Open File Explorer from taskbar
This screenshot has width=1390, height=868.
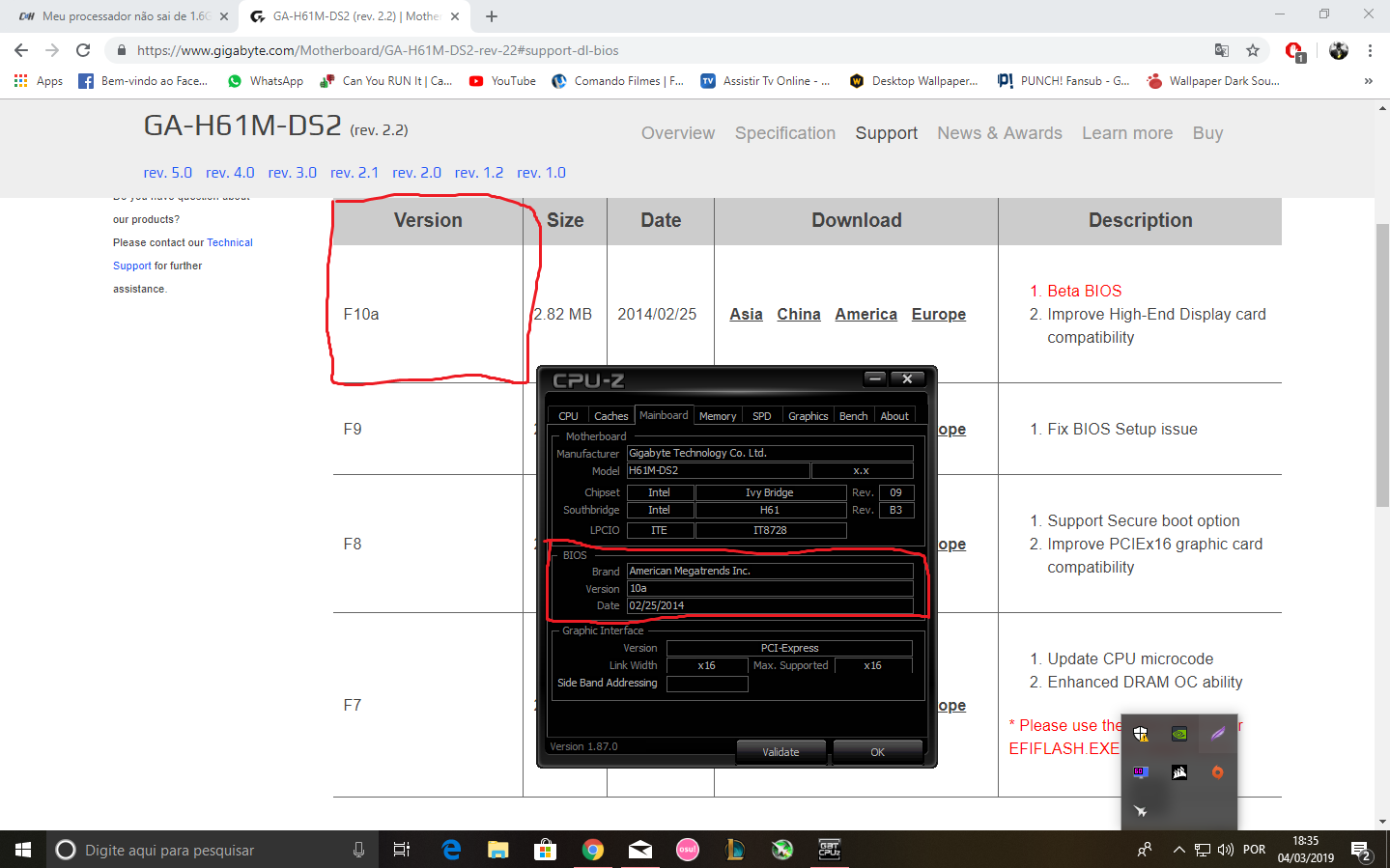[x=497, y=850]
